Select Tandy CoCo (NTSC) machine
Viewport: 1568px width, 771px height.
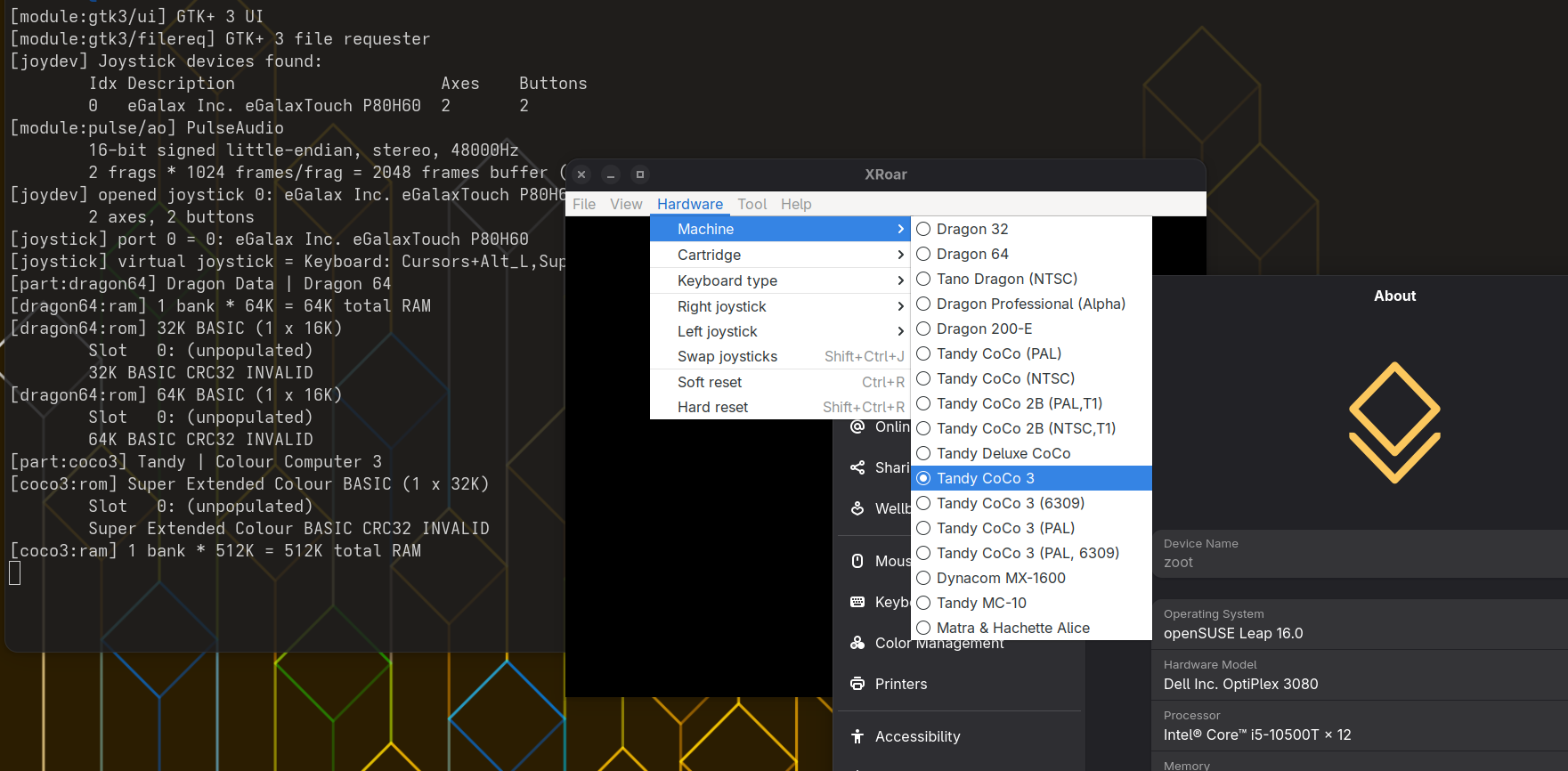pos(1031,378)
